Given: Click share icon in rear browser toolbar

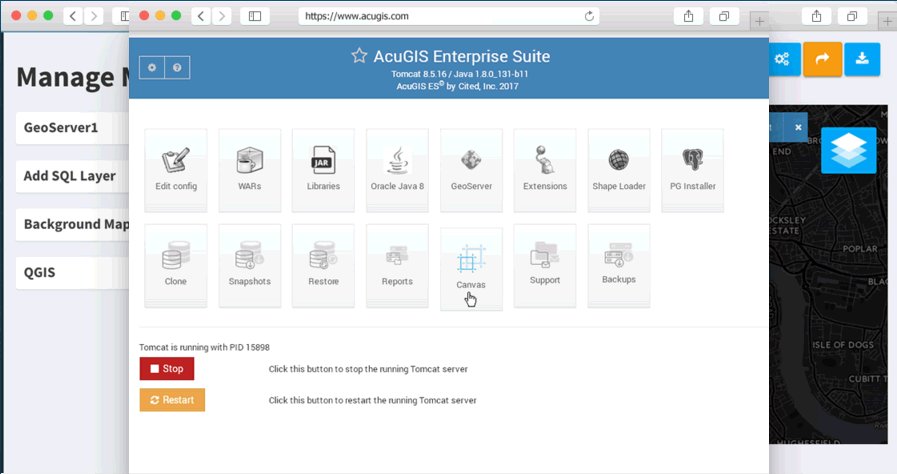Looking at the screenshot, I should point(816,16).
